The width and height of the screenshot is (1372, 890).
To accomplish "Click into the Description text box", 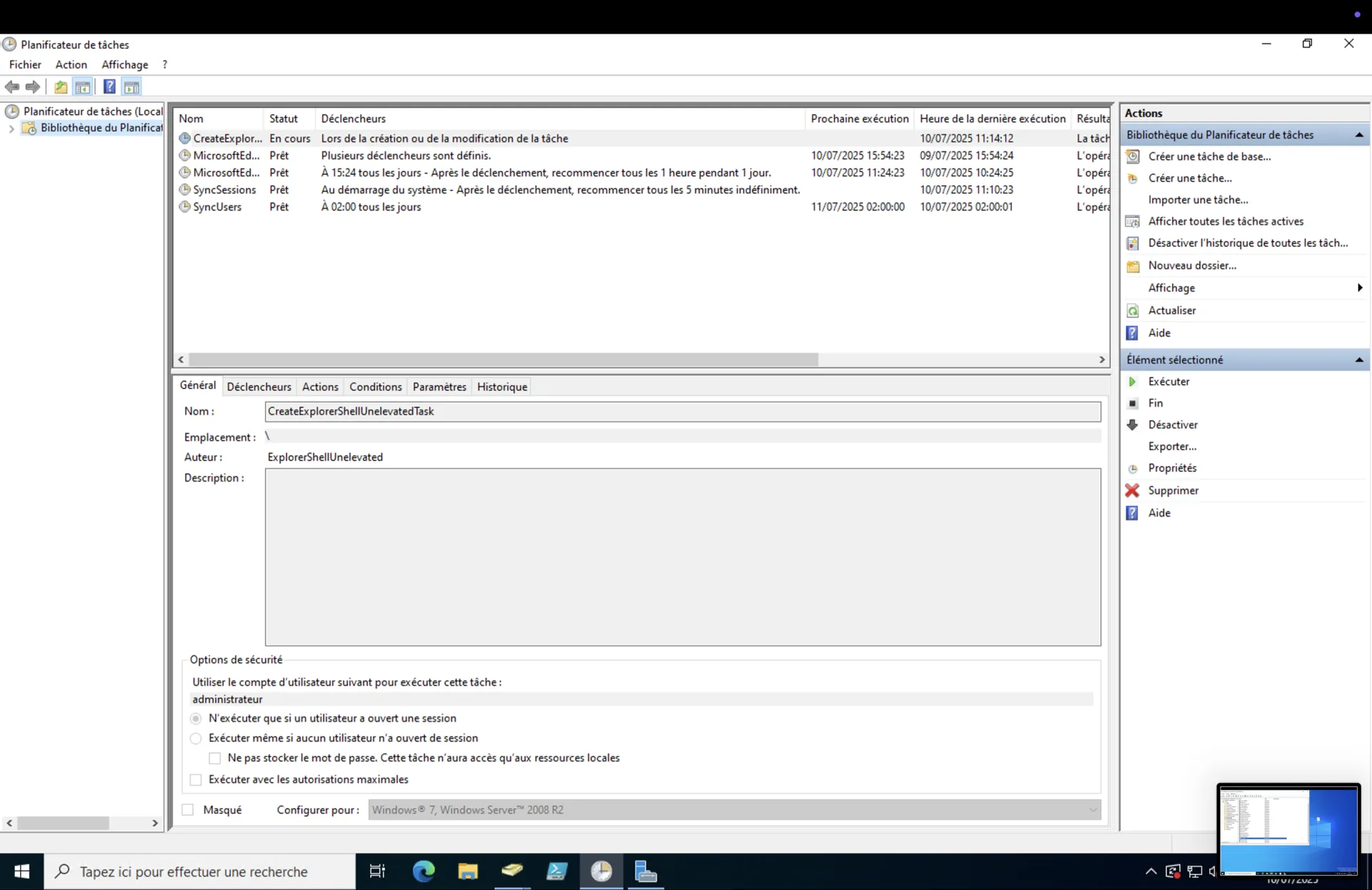I will pyautogui.click(x=682, y=557).
